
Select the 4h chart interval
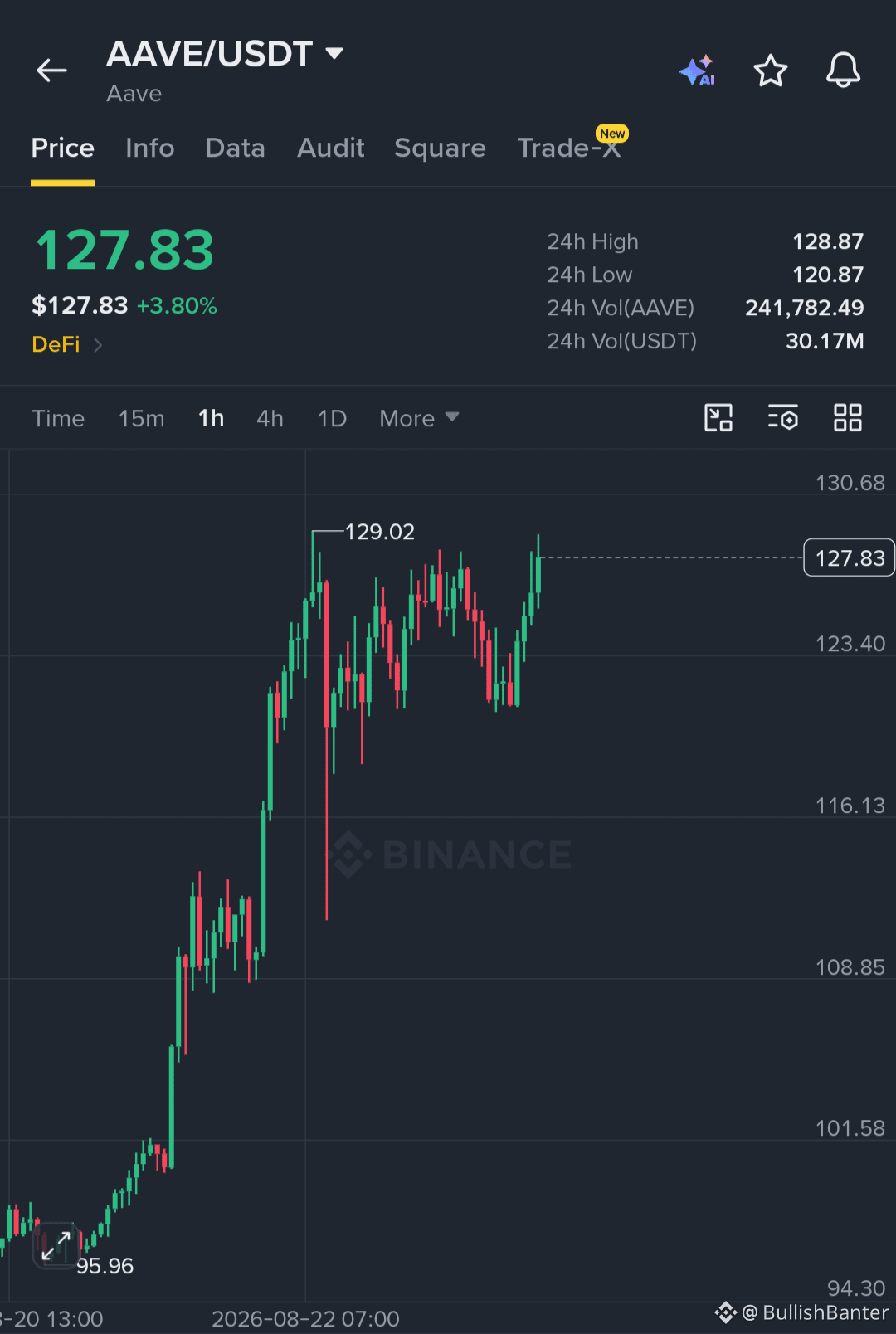[270, 419]
